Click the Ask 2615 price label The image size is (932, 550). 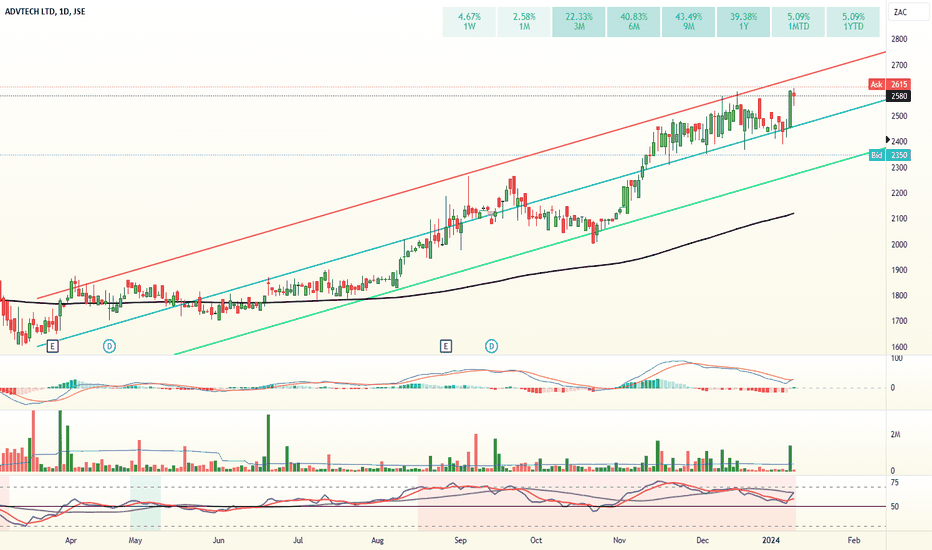(889, 84)
